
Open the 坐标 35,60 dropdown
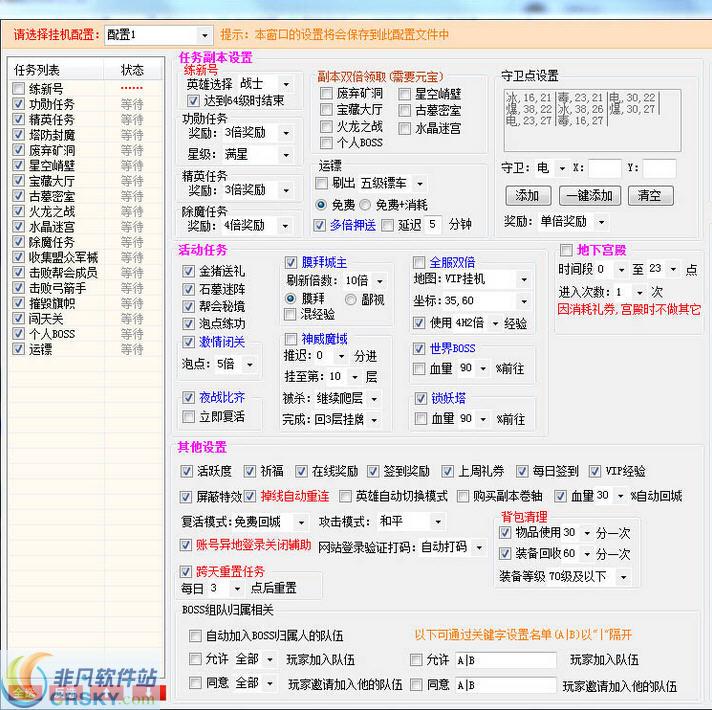[x=487, y=301]
